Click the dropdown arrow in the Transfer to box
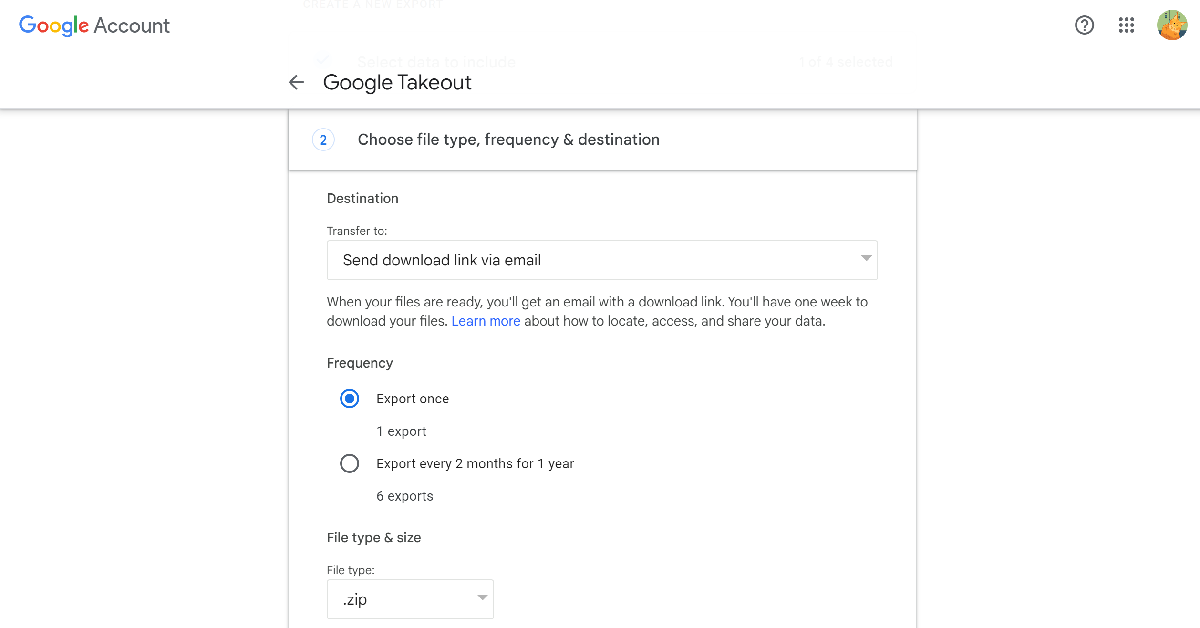Image resolution: width=1200 pixels, height=628 pixels. [x=866, y=259]
